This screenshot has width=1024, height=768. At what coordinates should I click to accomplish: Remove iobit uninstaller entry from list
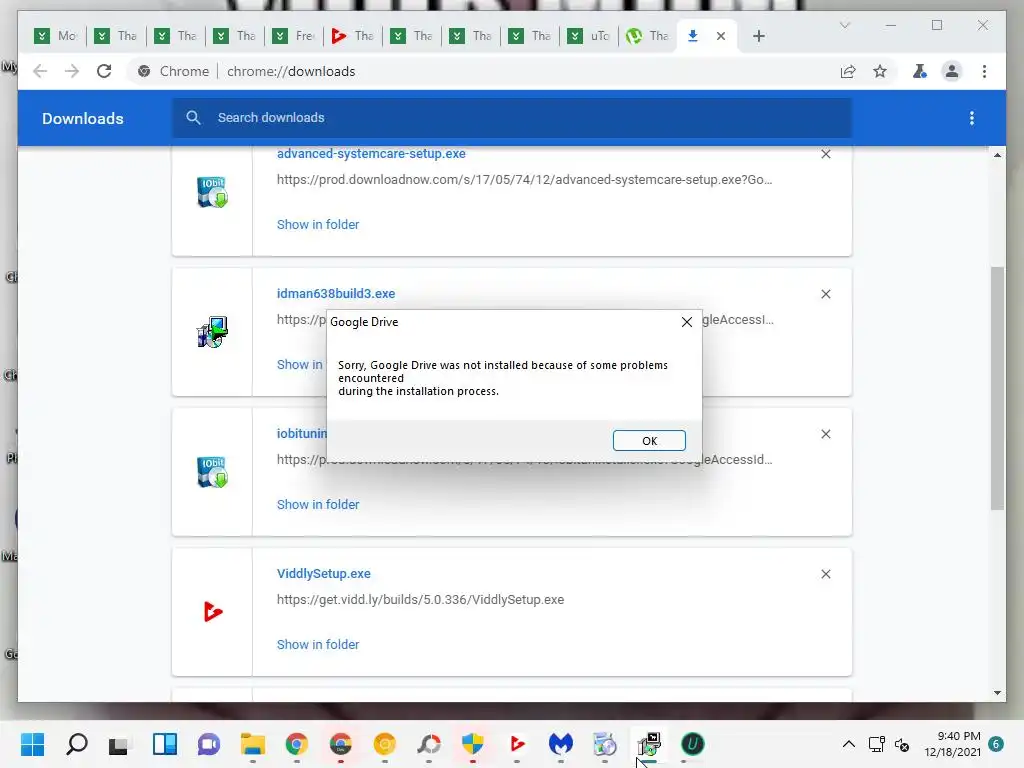coord(825,434)
